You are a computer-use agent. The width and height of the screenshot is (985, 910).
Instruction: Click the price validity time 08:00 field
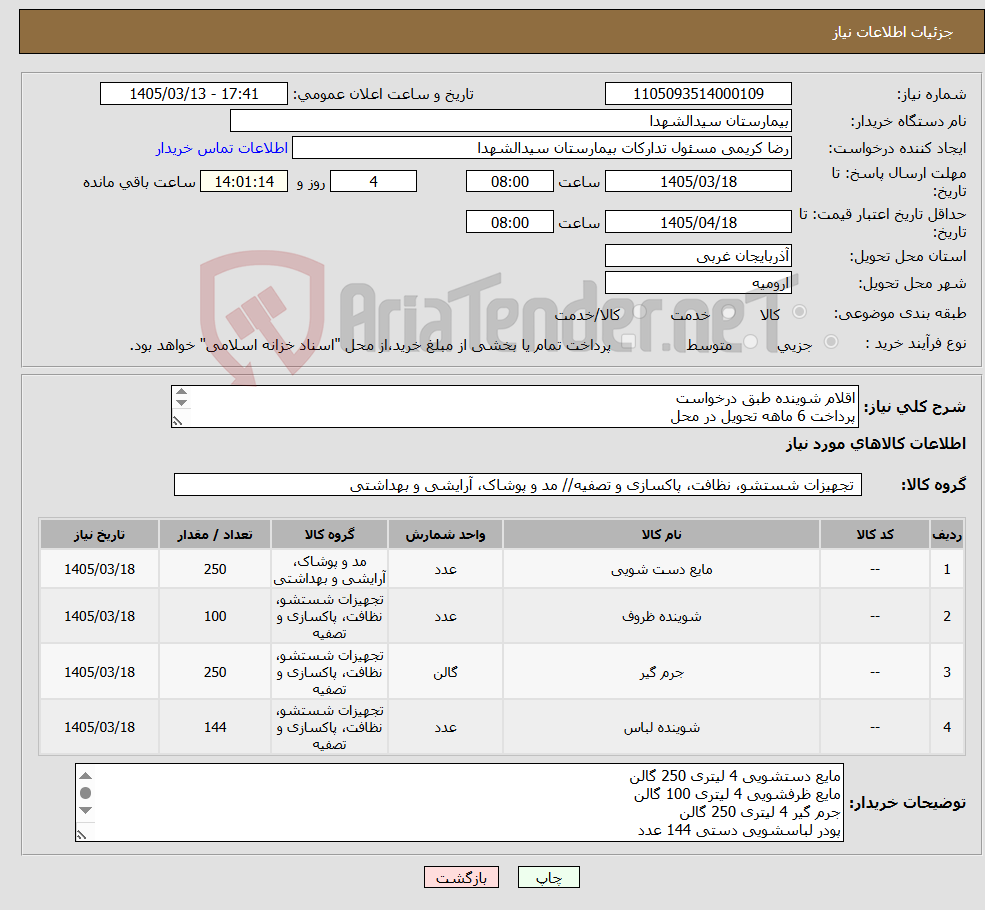point(509,222)
